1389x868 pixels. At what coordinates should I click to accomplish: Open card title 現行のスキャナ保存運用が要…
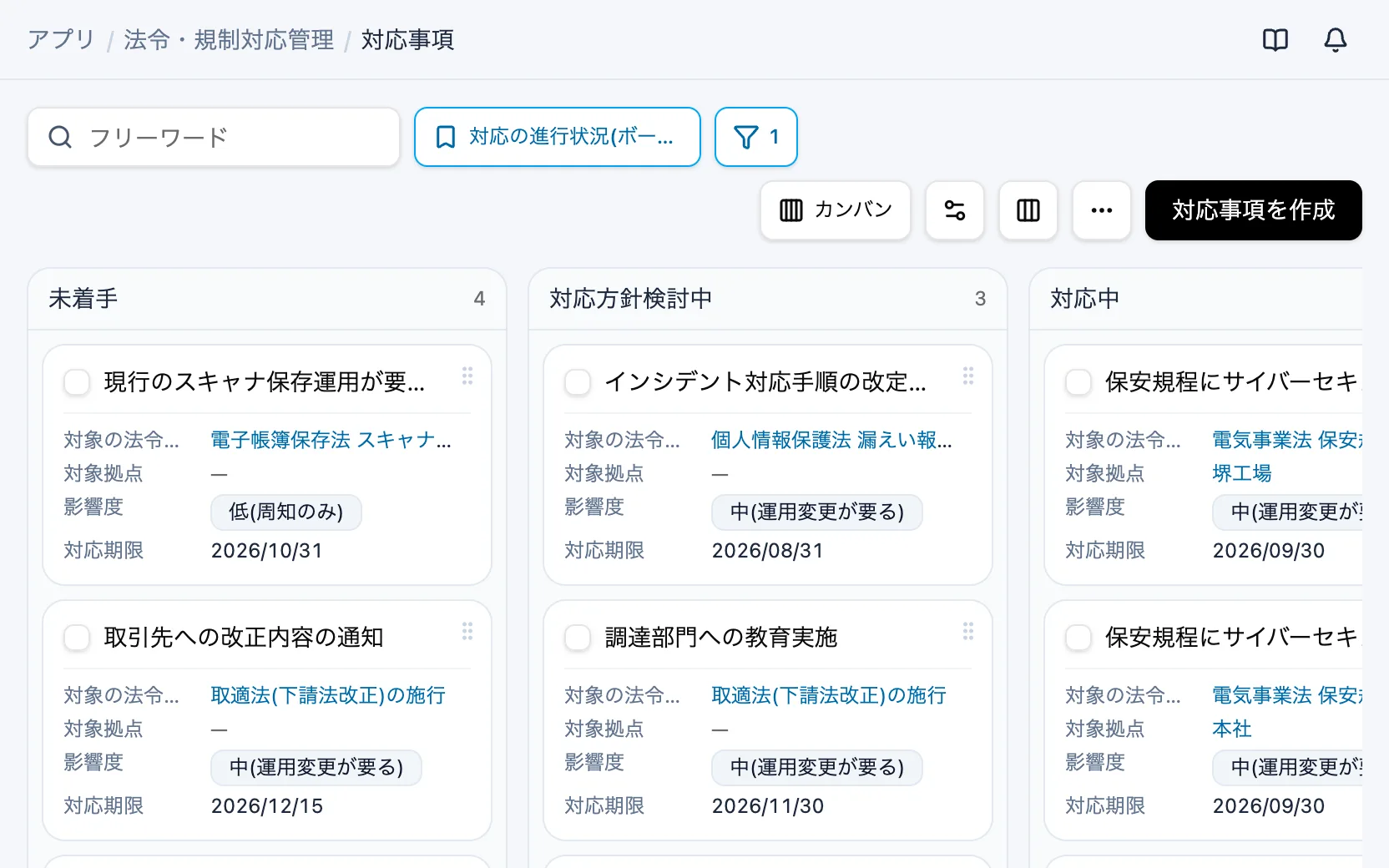[x=264, y=382]
